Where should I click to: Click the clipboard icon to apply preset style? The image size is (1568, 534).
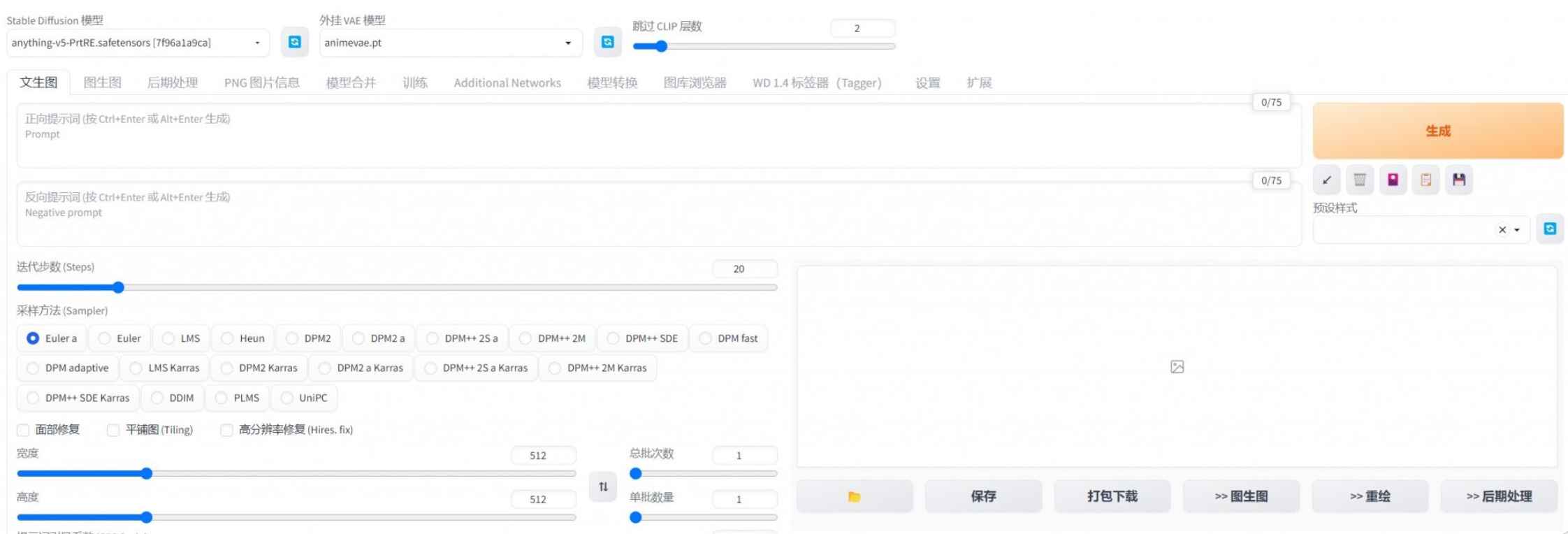pos(1425,180)
